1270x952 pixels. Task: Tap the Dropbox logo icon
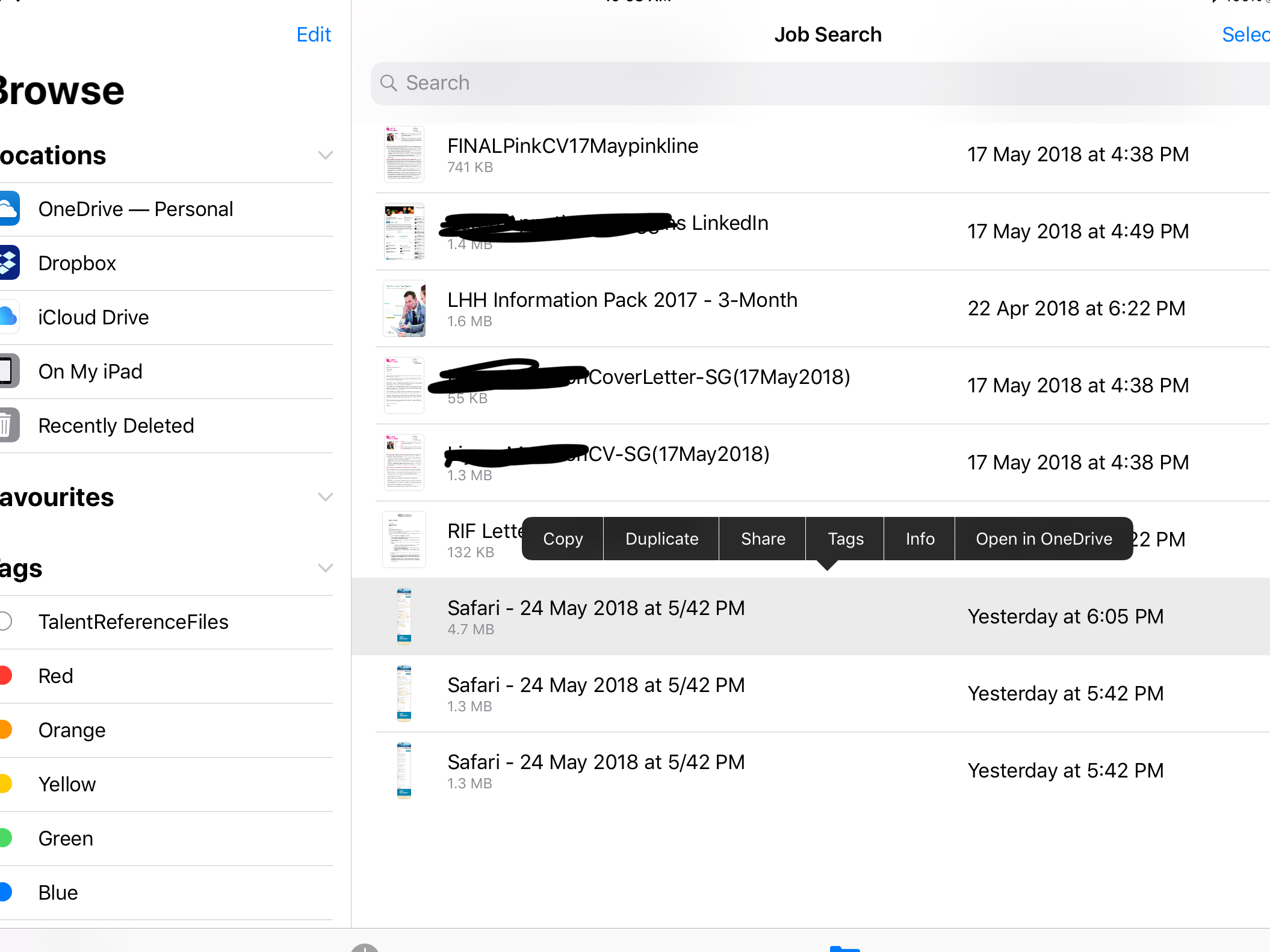coord(8,263)
